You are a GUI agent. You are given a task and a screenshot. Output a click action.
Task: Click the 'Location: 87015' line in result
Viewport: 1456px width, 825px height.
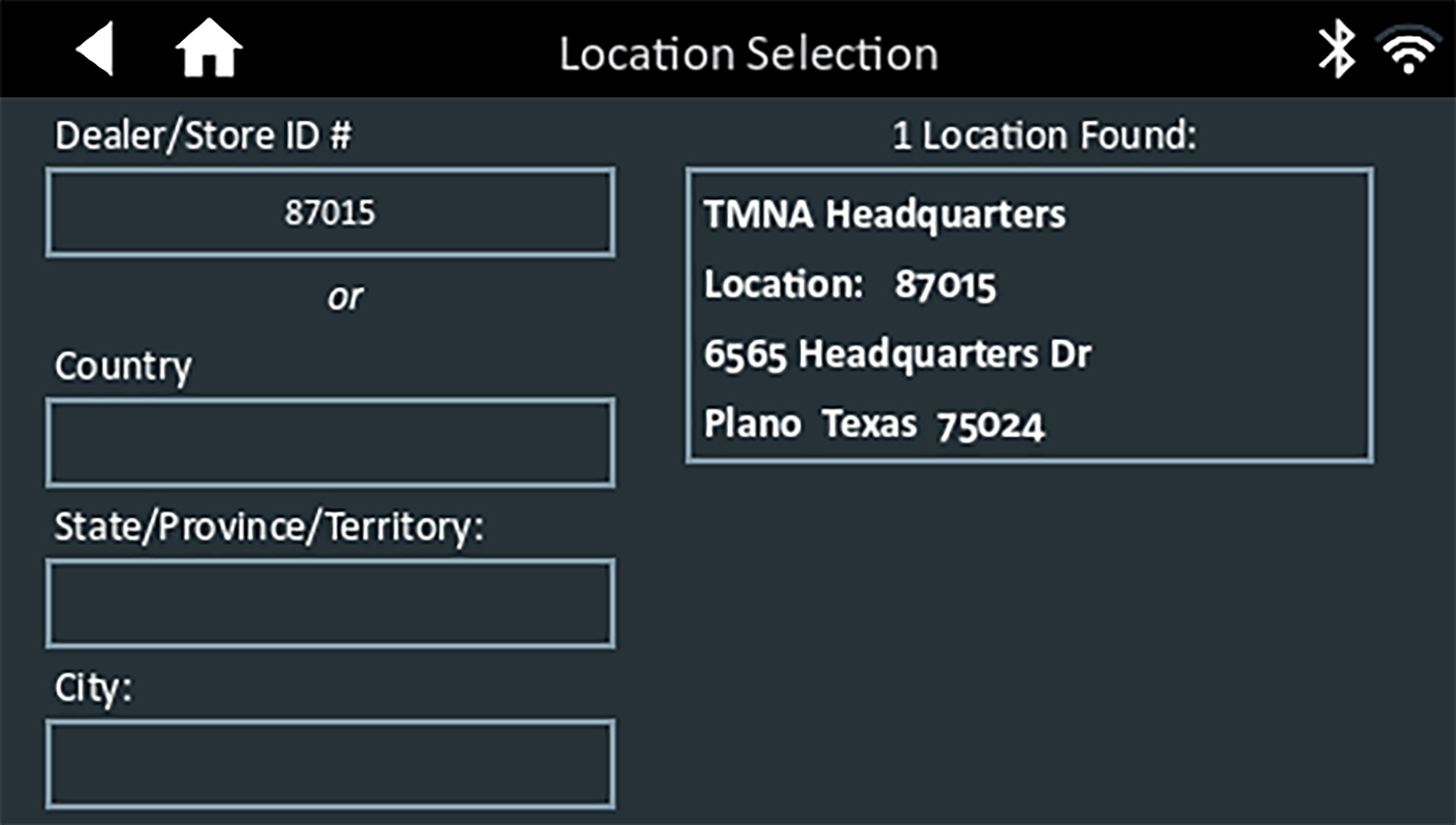tap(849, 285)
